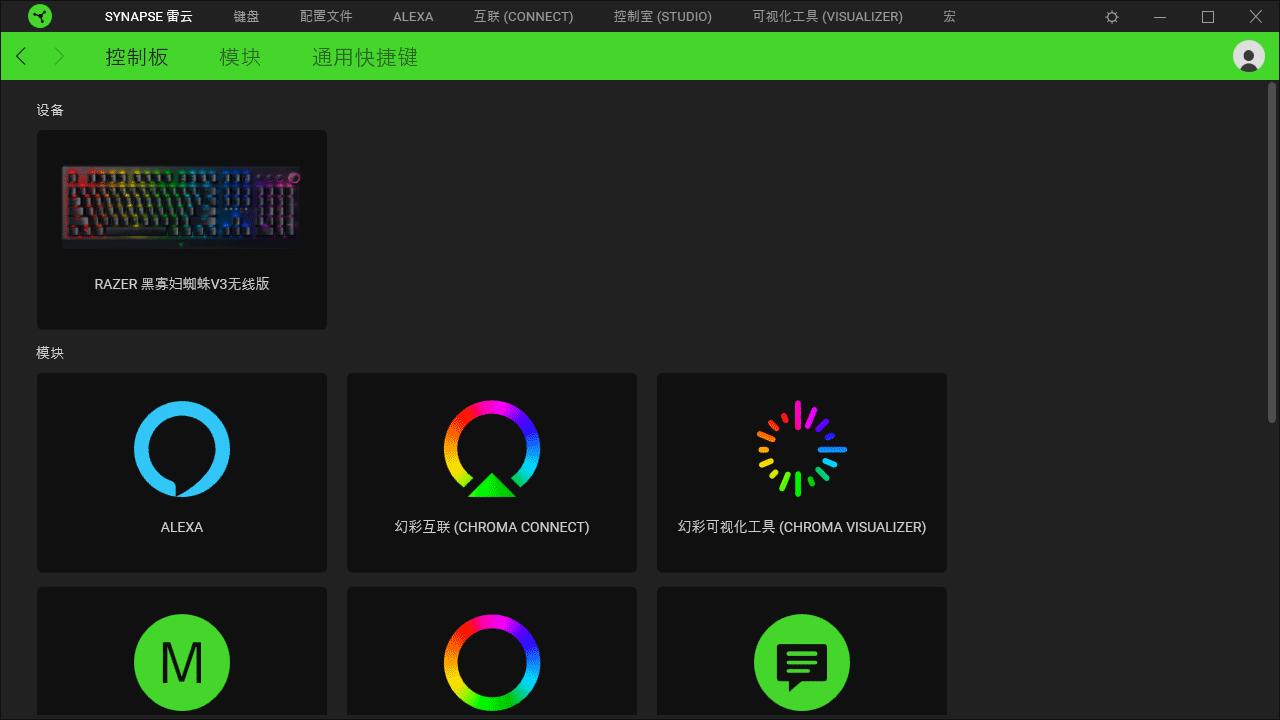Image resolution: width=1280 pixels, height=720 pixels.
Task: Open the 配置文件 tab
Action: click(x=326, y=17)
